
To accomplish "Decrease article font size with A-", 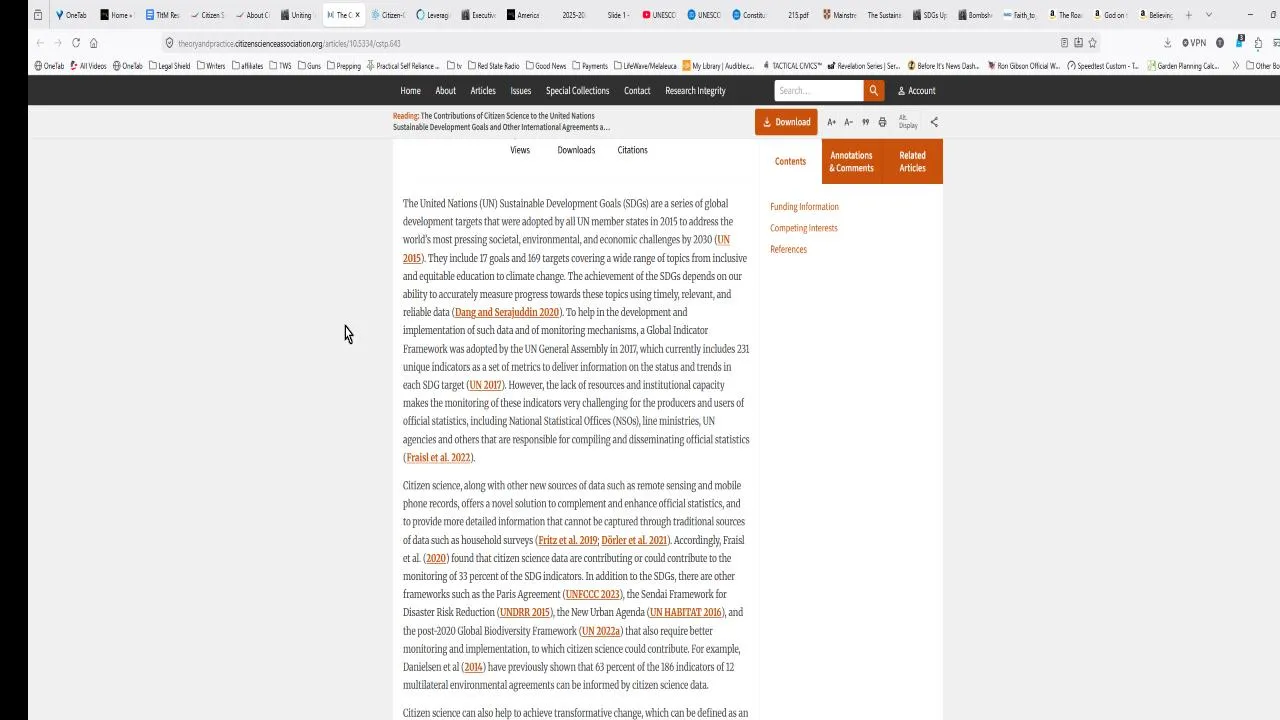I will [848, 122].
